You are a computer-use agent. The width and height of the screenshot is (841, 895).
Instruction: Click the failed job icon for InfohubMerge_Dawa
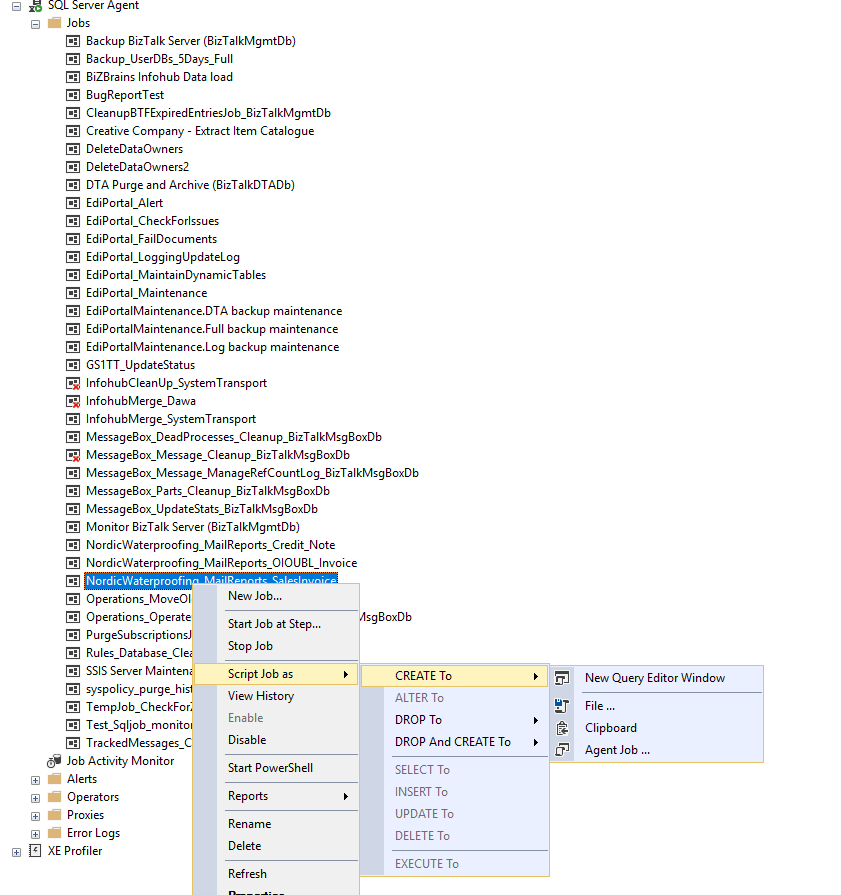click(x=73, y=401)
